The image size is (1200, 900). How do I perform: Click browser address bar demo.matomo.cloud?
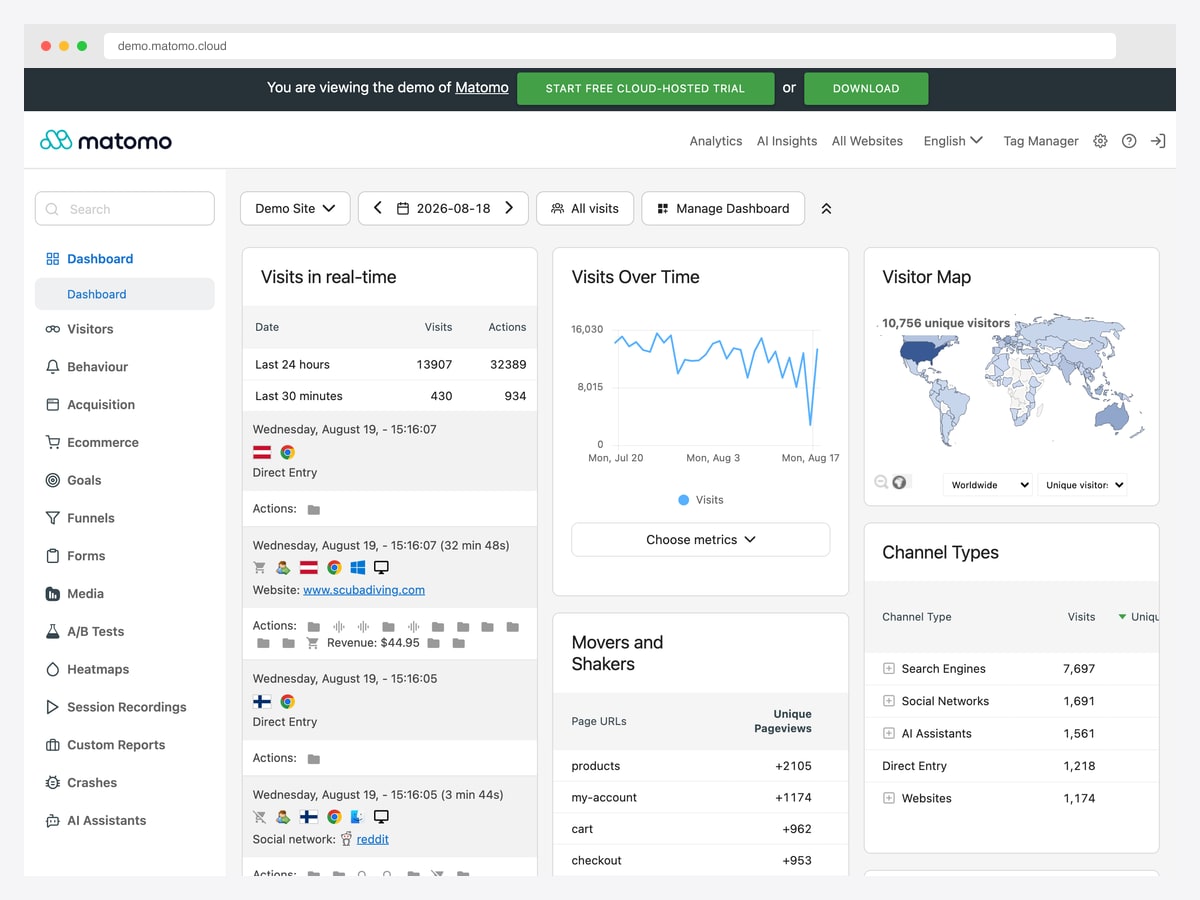point(611,46)
